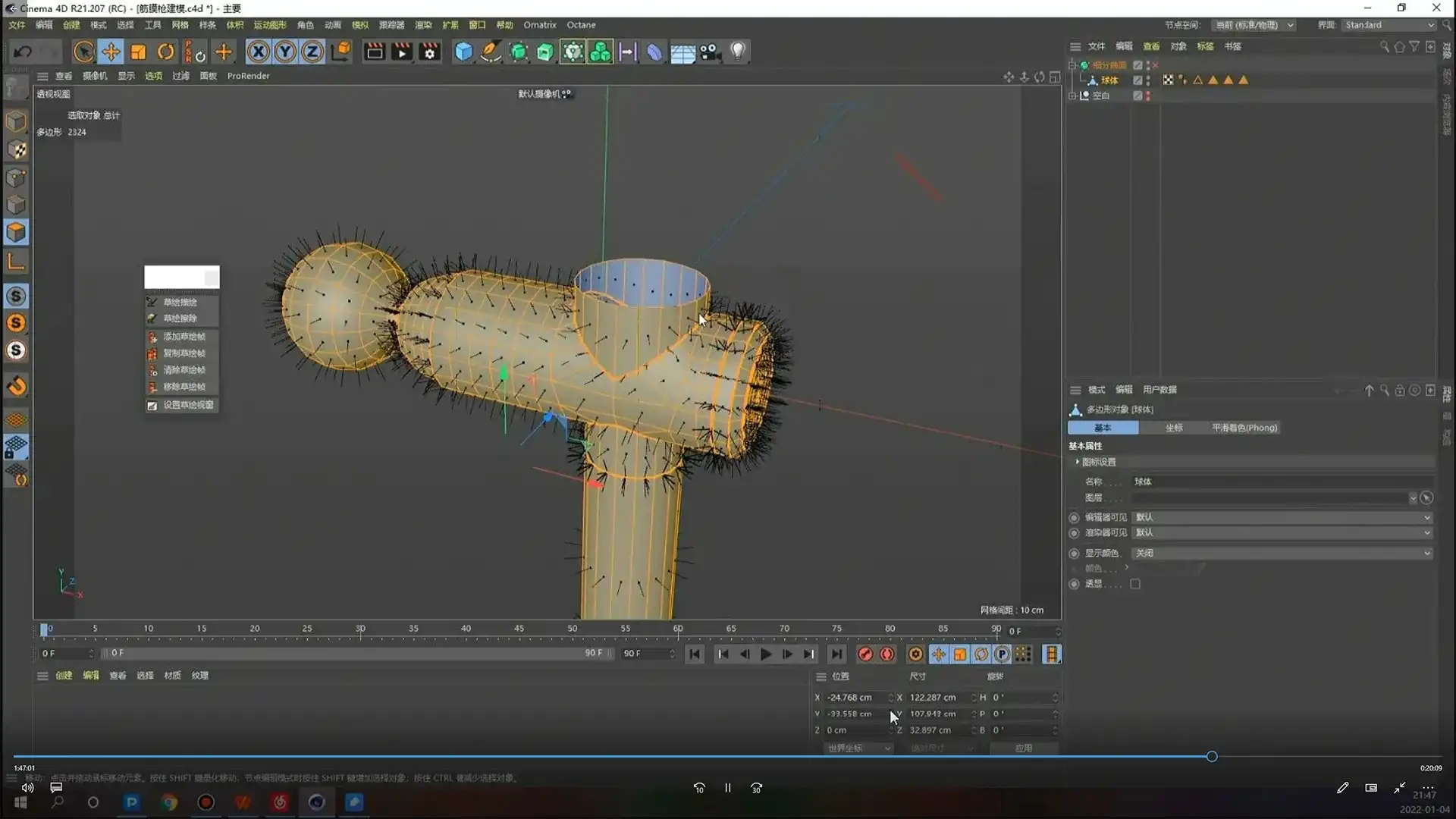Select the Rotate tool icon
Viewport: 1456px width, 819px height.
(165, 52)
